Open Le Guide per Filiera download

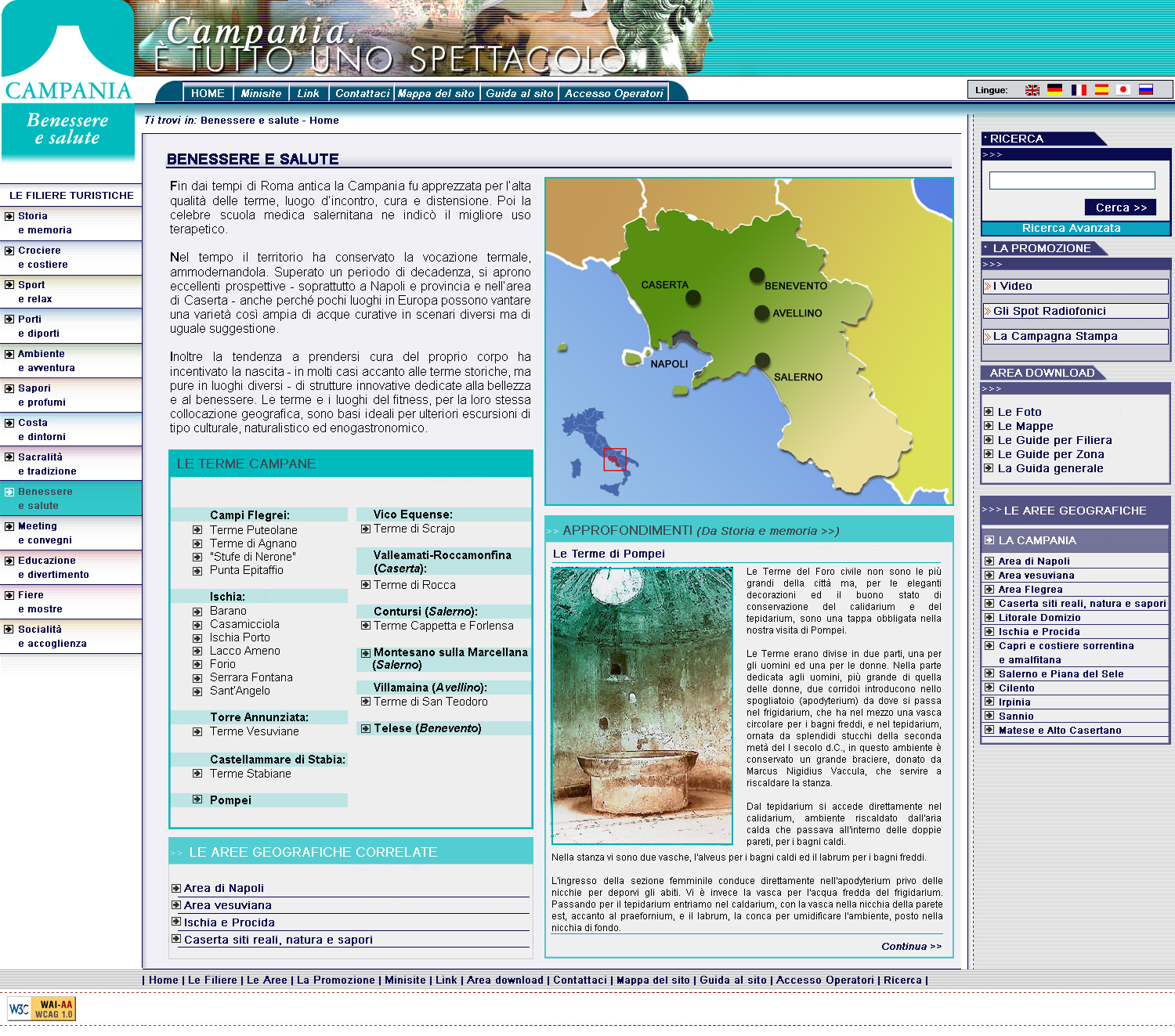click(1054, 440)
